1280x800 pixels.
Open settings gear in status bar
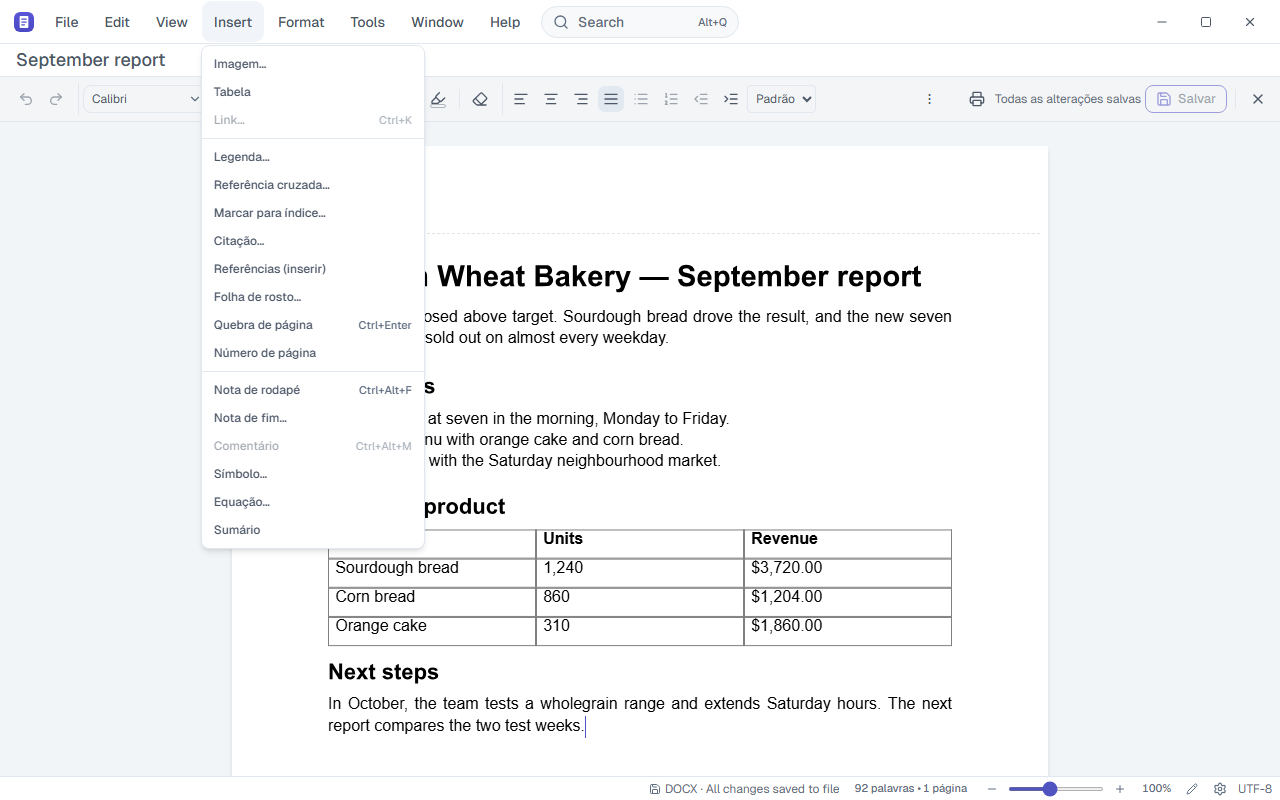tap(1220, 789)
